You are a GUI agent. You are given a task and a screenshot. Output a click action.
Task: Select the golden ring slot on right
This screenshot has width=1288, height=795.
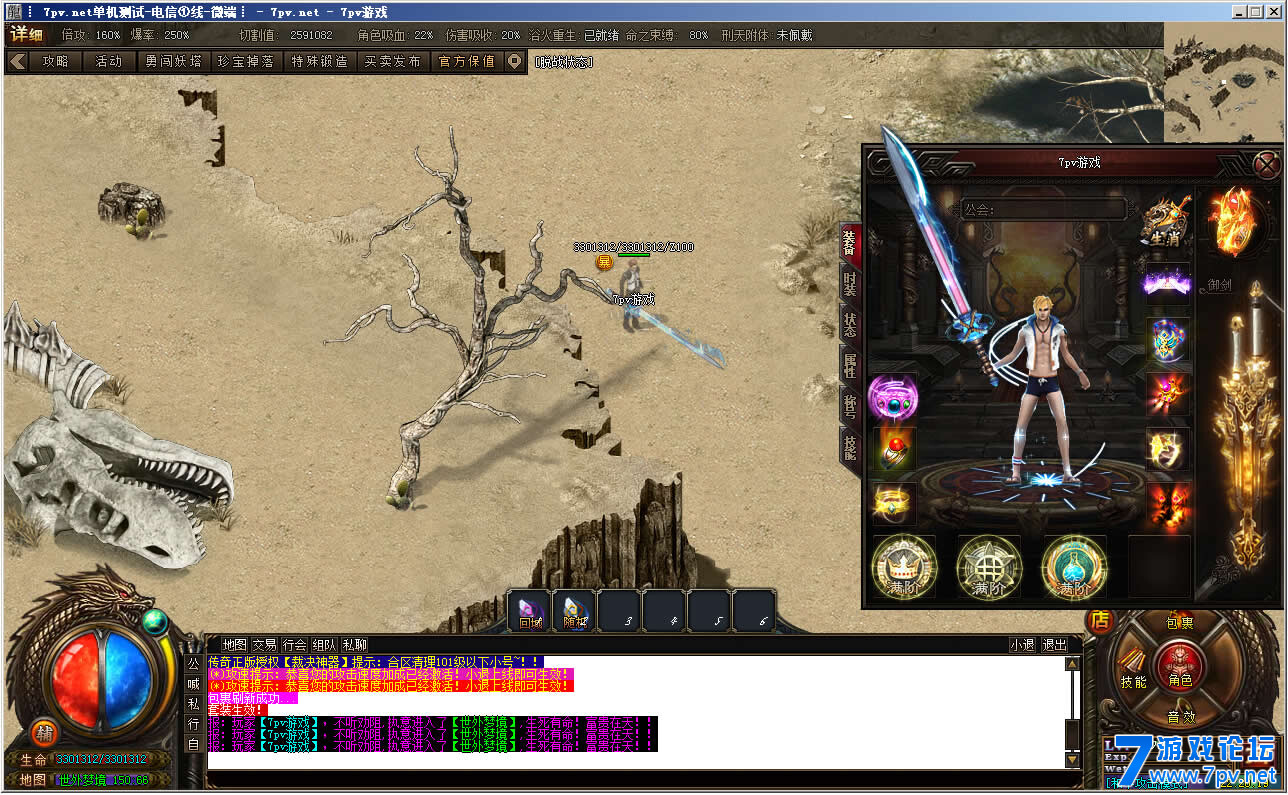[x=1167, y=449]
